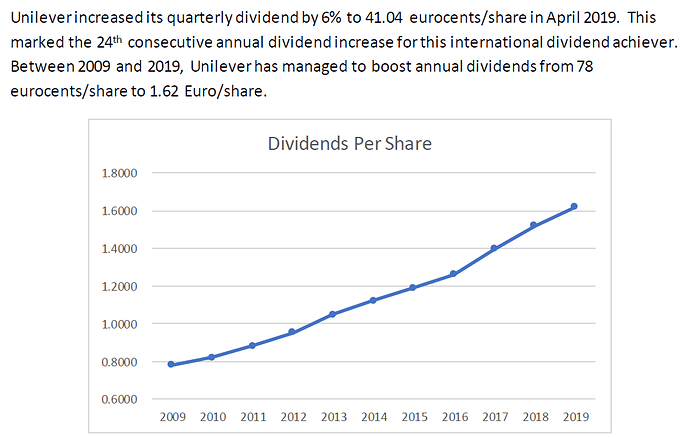This screenshot has width=690, height=438.
Task: Select the 2009 data point on the line
Action: [171, 364]
